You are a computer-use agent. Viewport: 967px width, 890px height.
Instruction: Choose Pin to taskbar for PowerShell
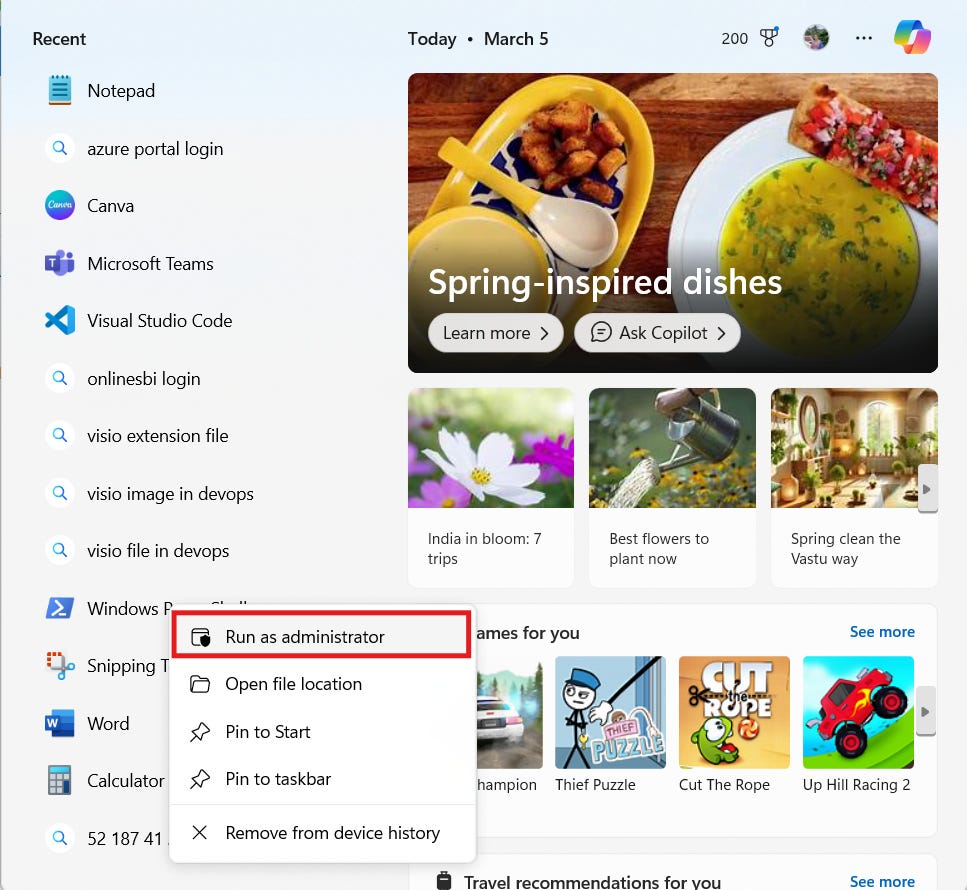278,779
